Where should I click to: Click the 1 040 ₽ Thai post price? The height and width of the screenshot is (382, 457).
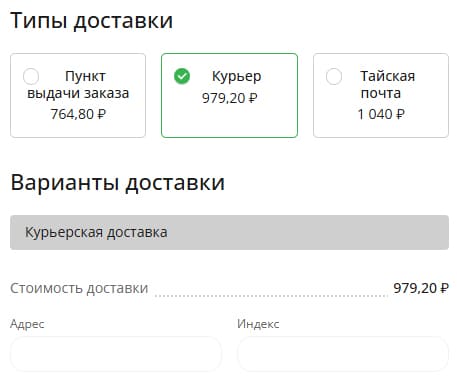pos(381,114)
